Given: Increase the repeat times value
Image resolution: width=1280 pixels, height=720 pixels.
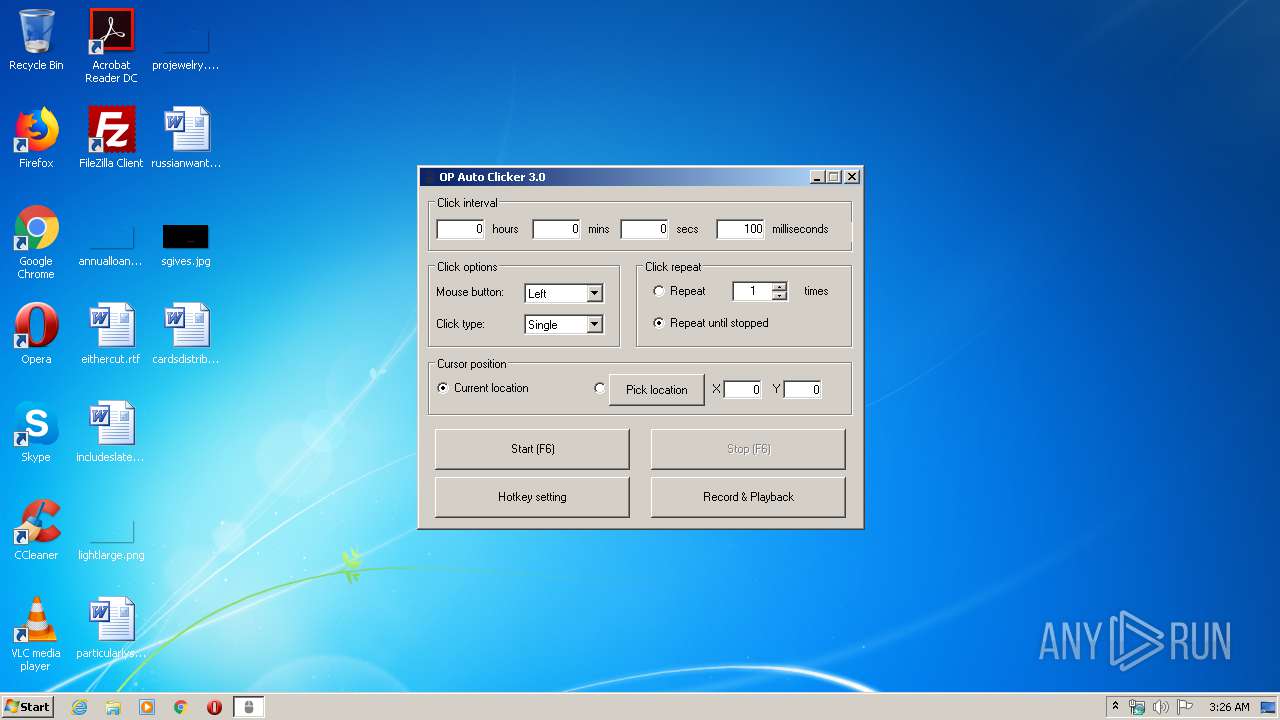Looking at the screenshot, I should coord(780,287).
